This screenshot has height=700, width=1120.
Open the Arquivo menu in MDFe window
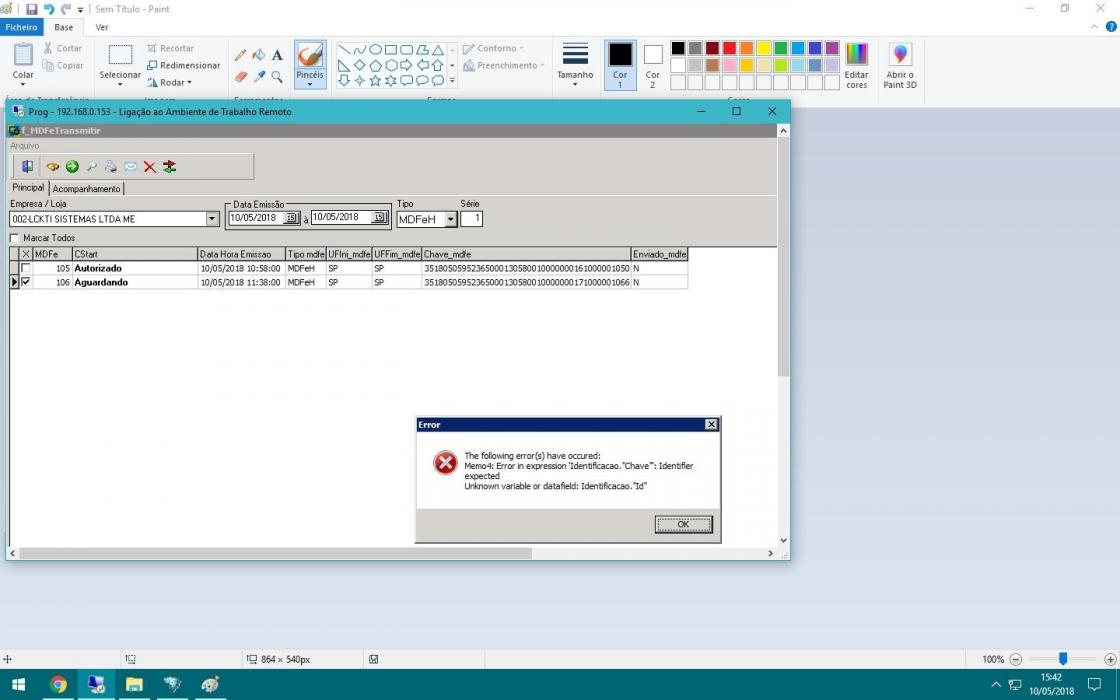[25, 146]
